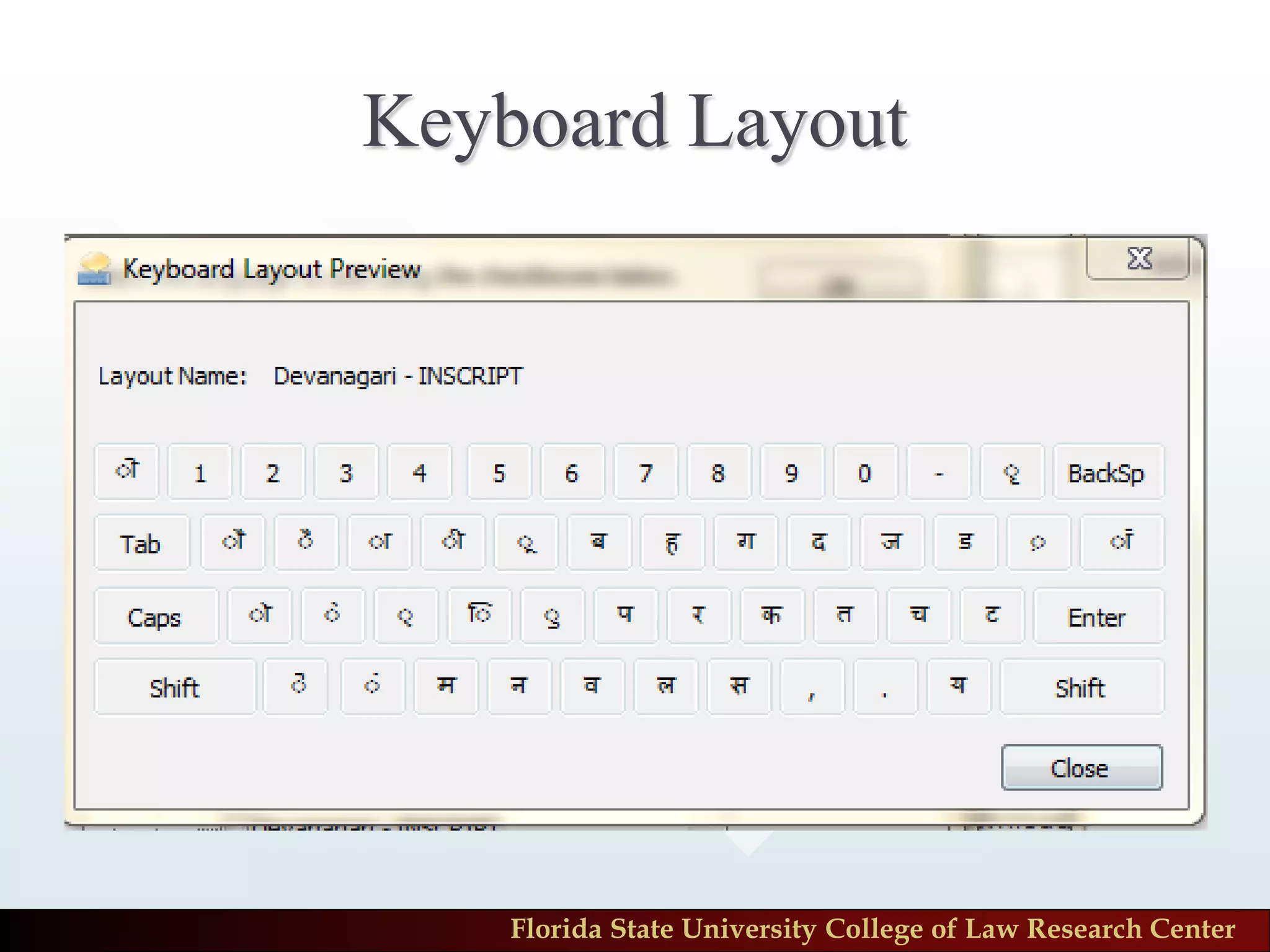Screen dimensions: 1270x952
Task: Click the क key
Action: [x=772, y=617]
